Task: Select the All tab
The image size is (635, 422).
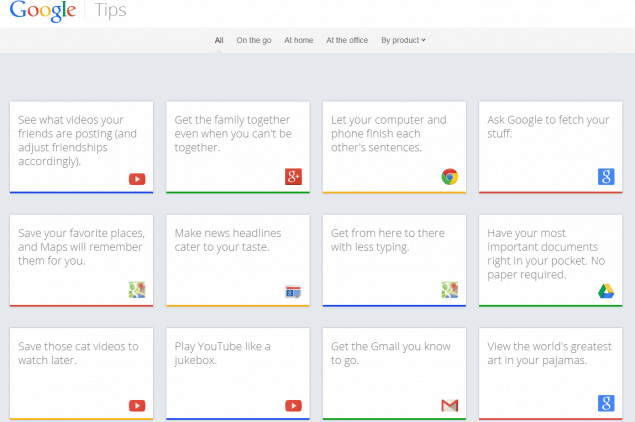Action: (x=219, y=40)
